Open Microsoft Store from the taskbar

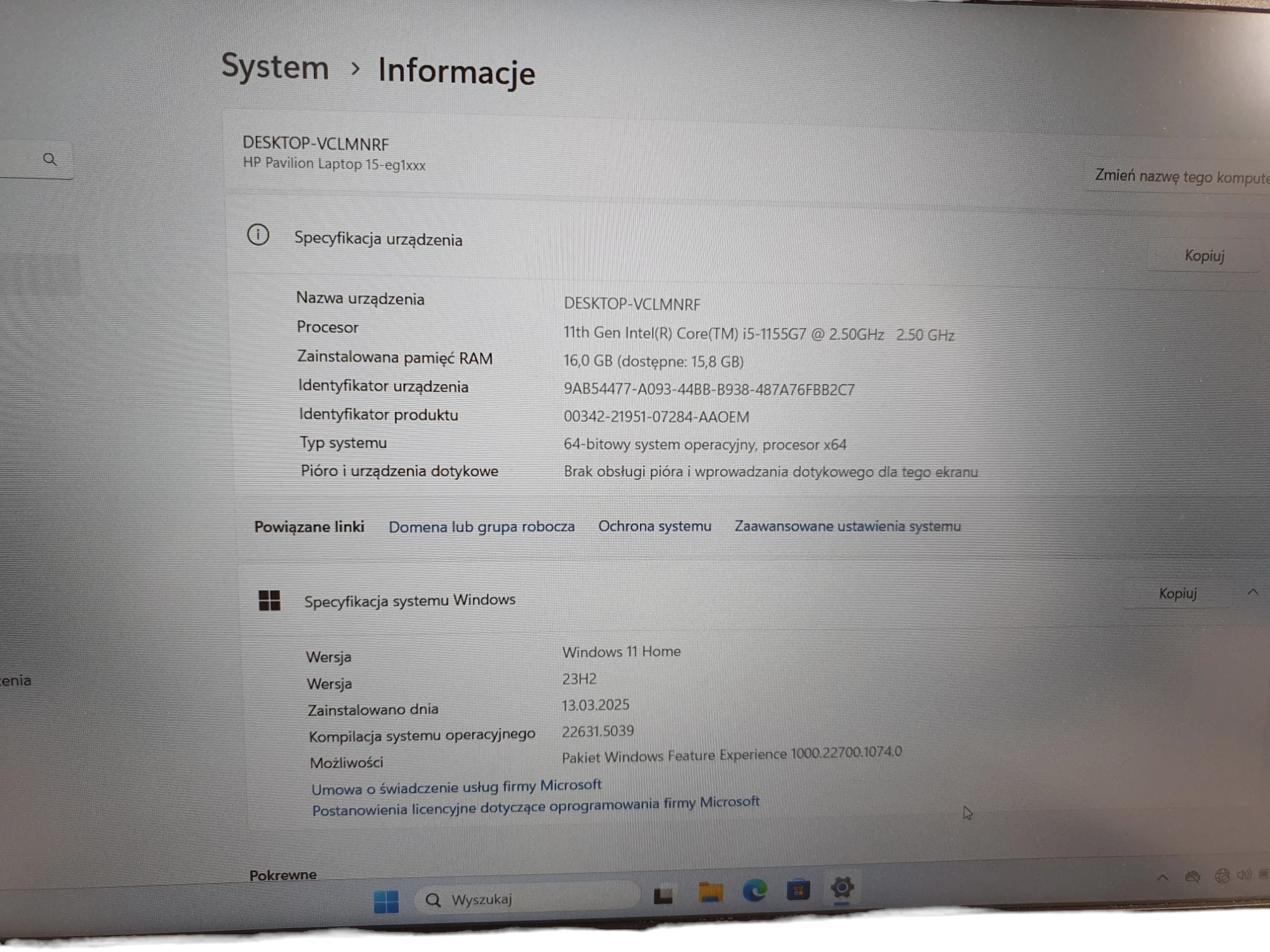(x=798, y=890)
